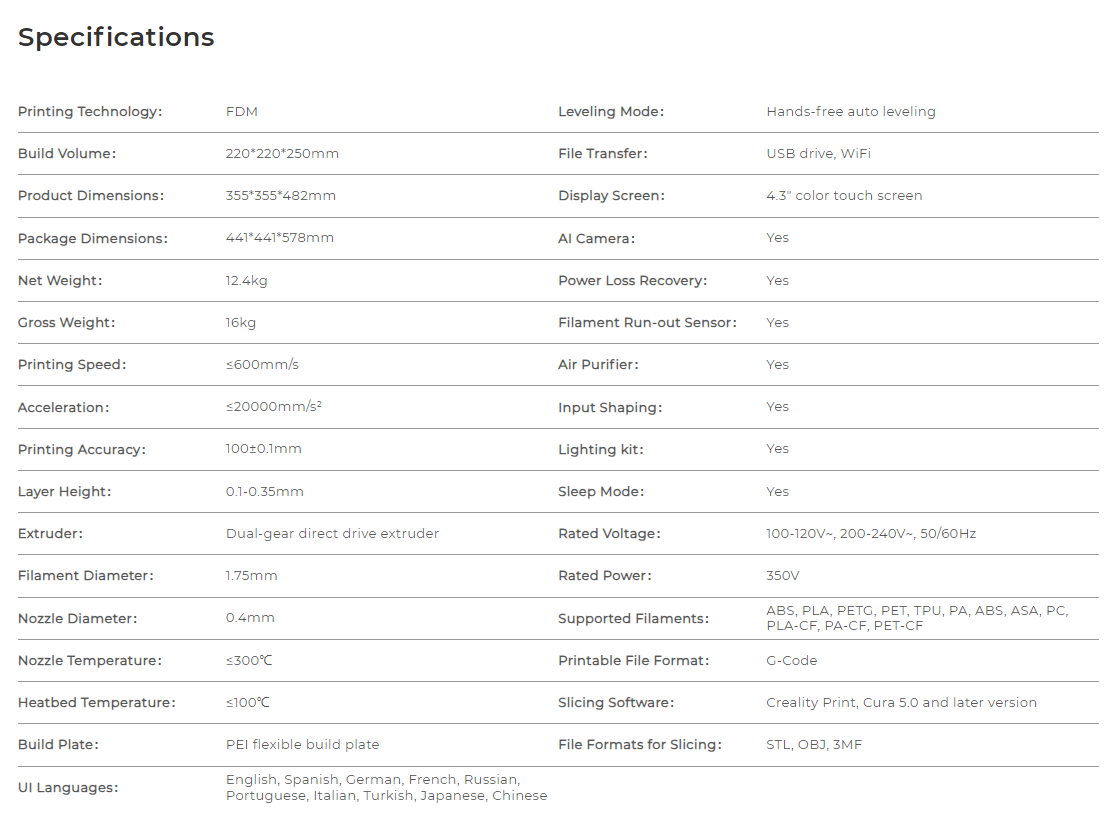Select the Nozzle Temperature ≤300℃ value
Viewport: 1120px width, 826px height.
(249, 660)
